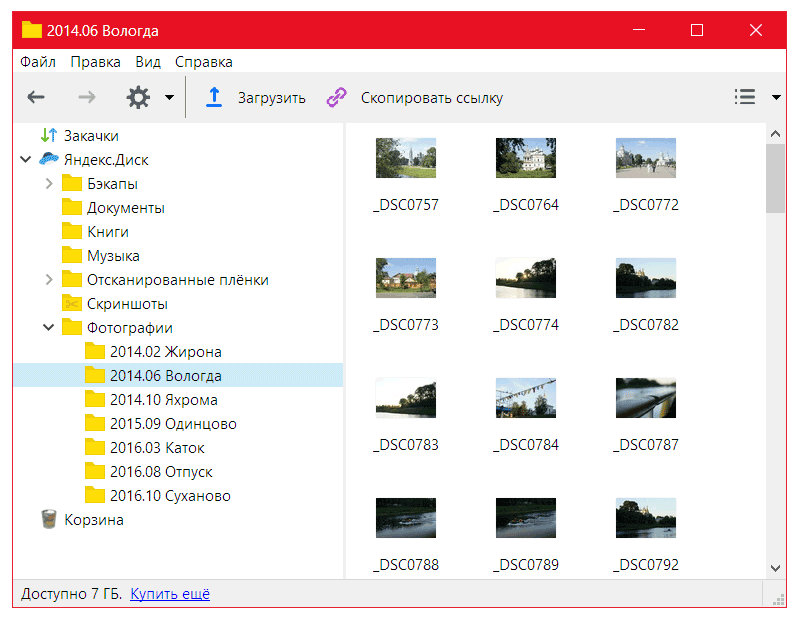Click Купить ещё link
800x622 pixels.
170,593
